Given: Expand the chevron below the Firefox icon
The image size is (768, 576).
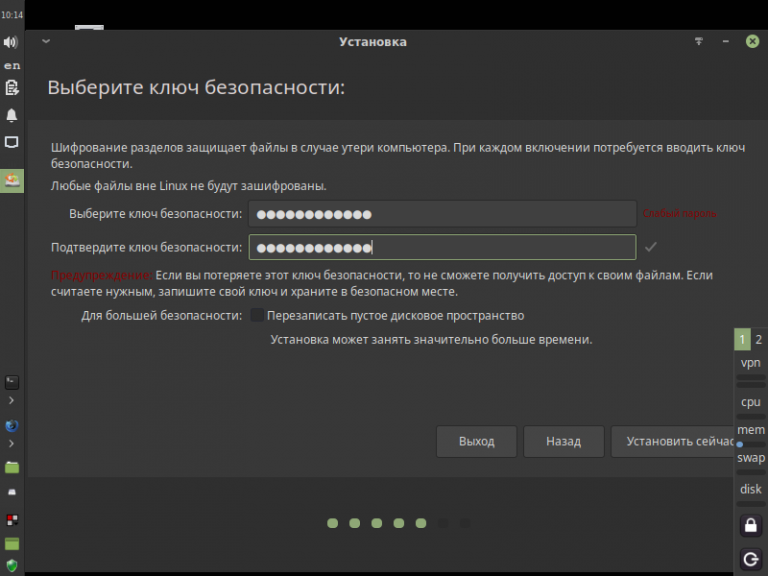Looking at the screenshot, I should [11, 443].
